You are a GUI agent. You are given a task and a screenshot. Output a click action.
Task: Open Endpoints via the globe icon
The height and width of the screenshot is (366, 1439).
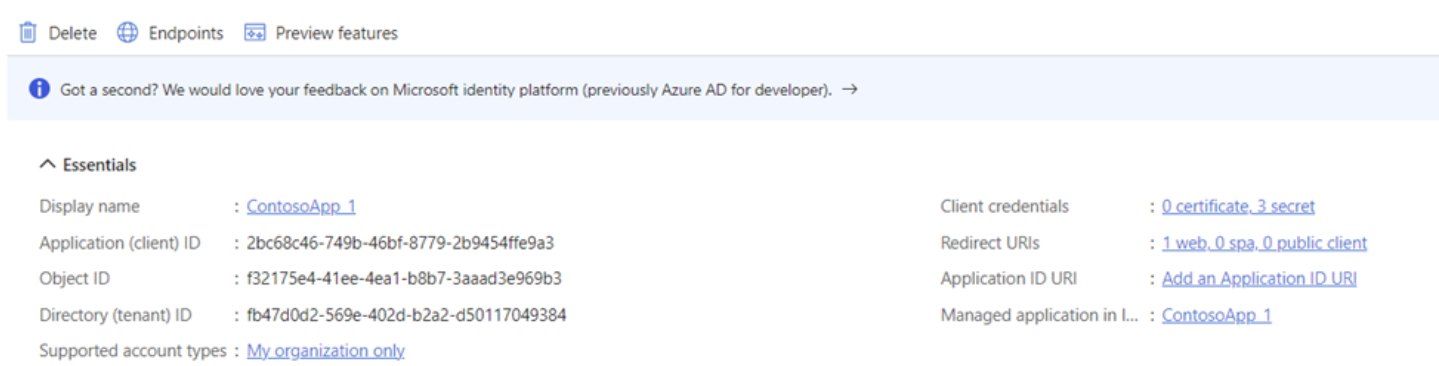coord(128,33)
